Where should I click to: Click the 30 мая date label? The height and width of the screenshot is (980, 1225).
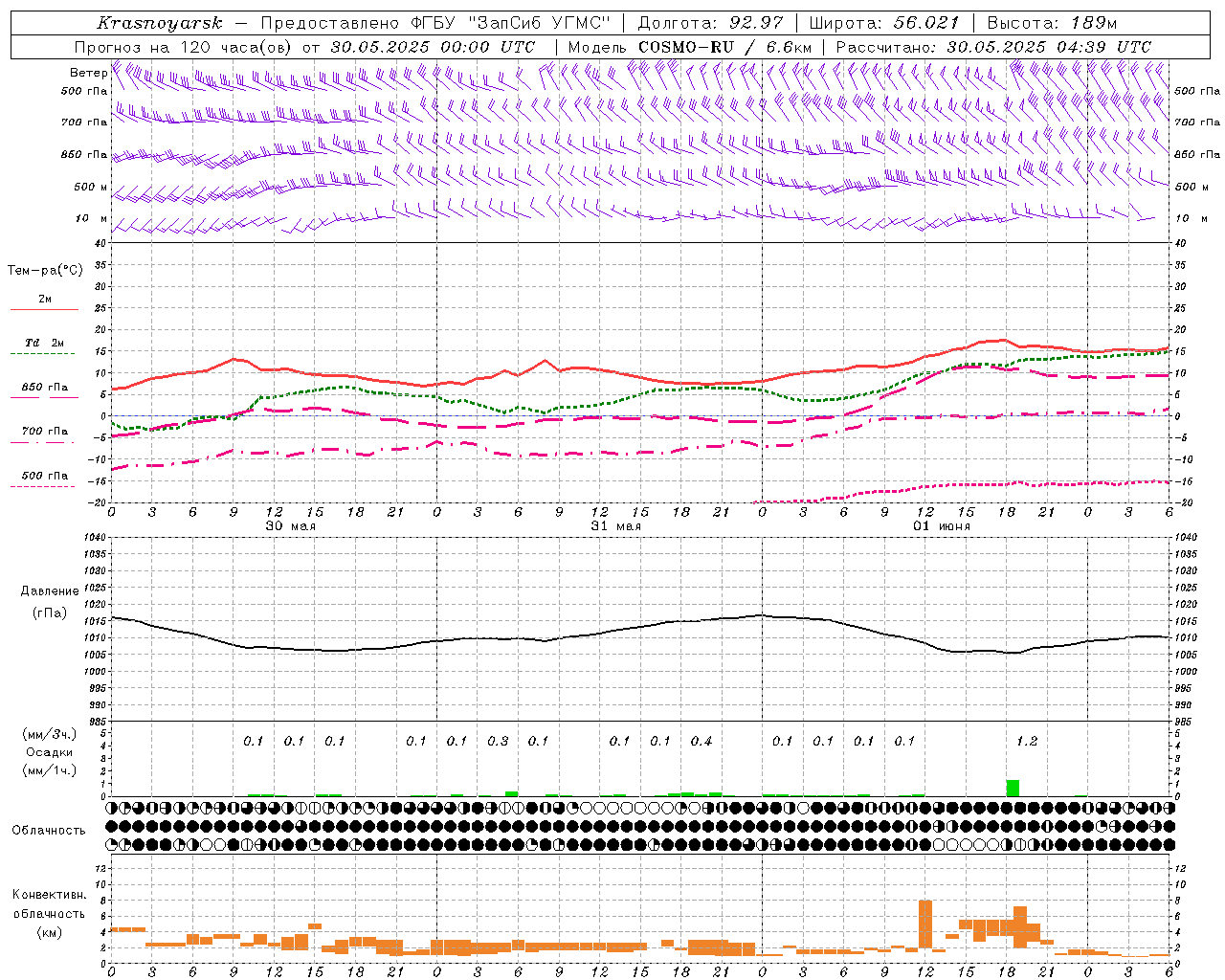point(290,526)
